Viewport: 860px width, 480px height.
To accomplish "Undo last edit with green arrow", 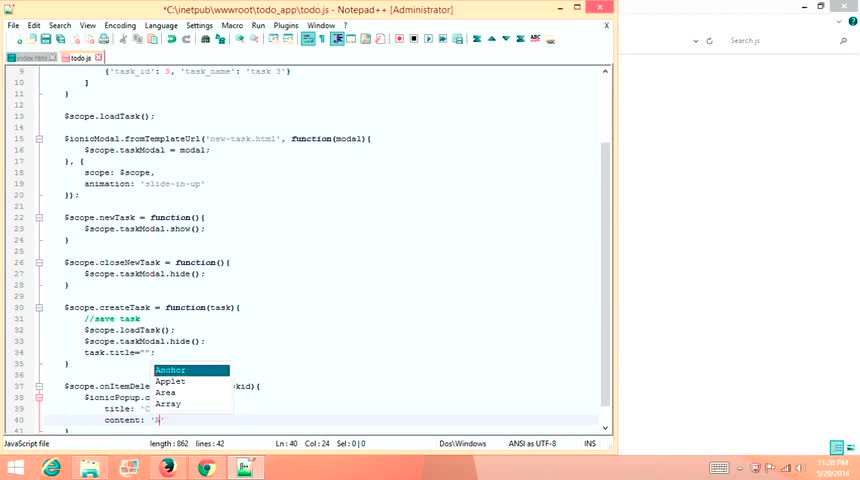I will click(172, 39).
